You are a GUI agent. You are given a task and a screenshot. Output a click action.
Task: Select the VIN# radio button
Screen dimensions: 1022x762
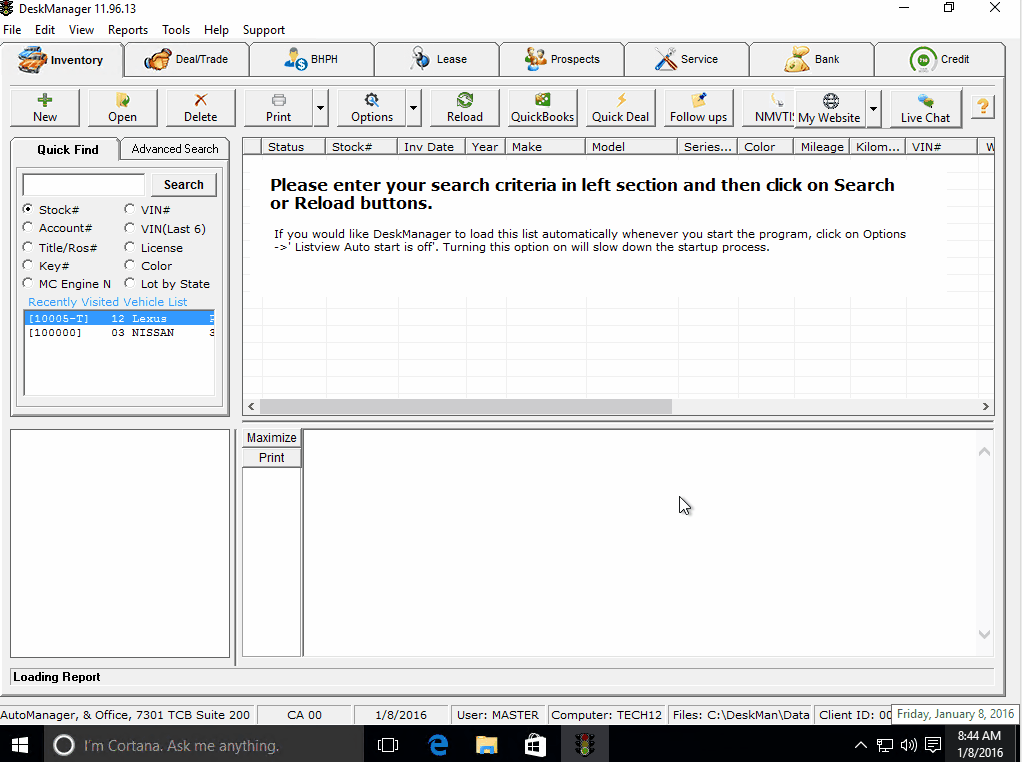pos(129,209)
